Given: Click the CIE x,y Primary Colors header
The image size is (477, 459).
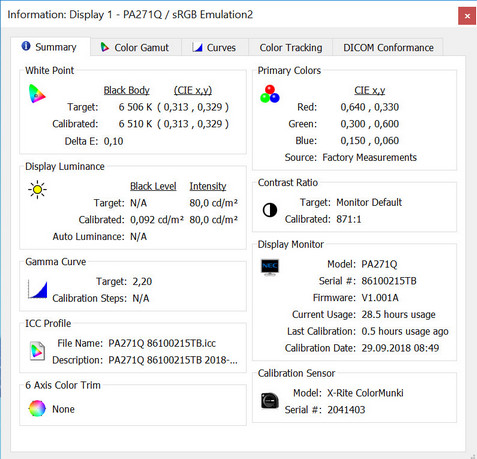Looking at the screenshot, I should [x=370, y=90].
